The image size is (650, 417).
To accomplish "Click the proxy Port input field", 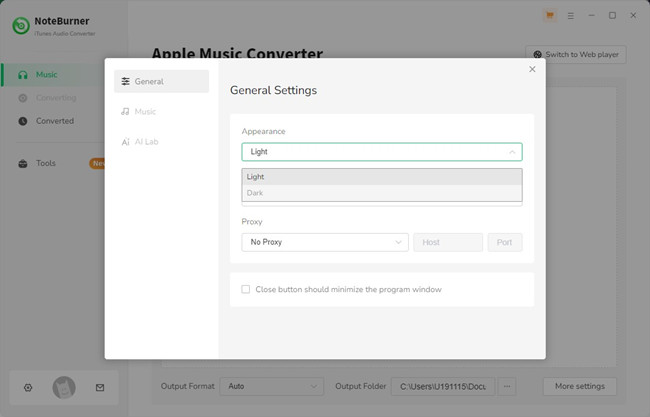I will click(x=504, y=242).
